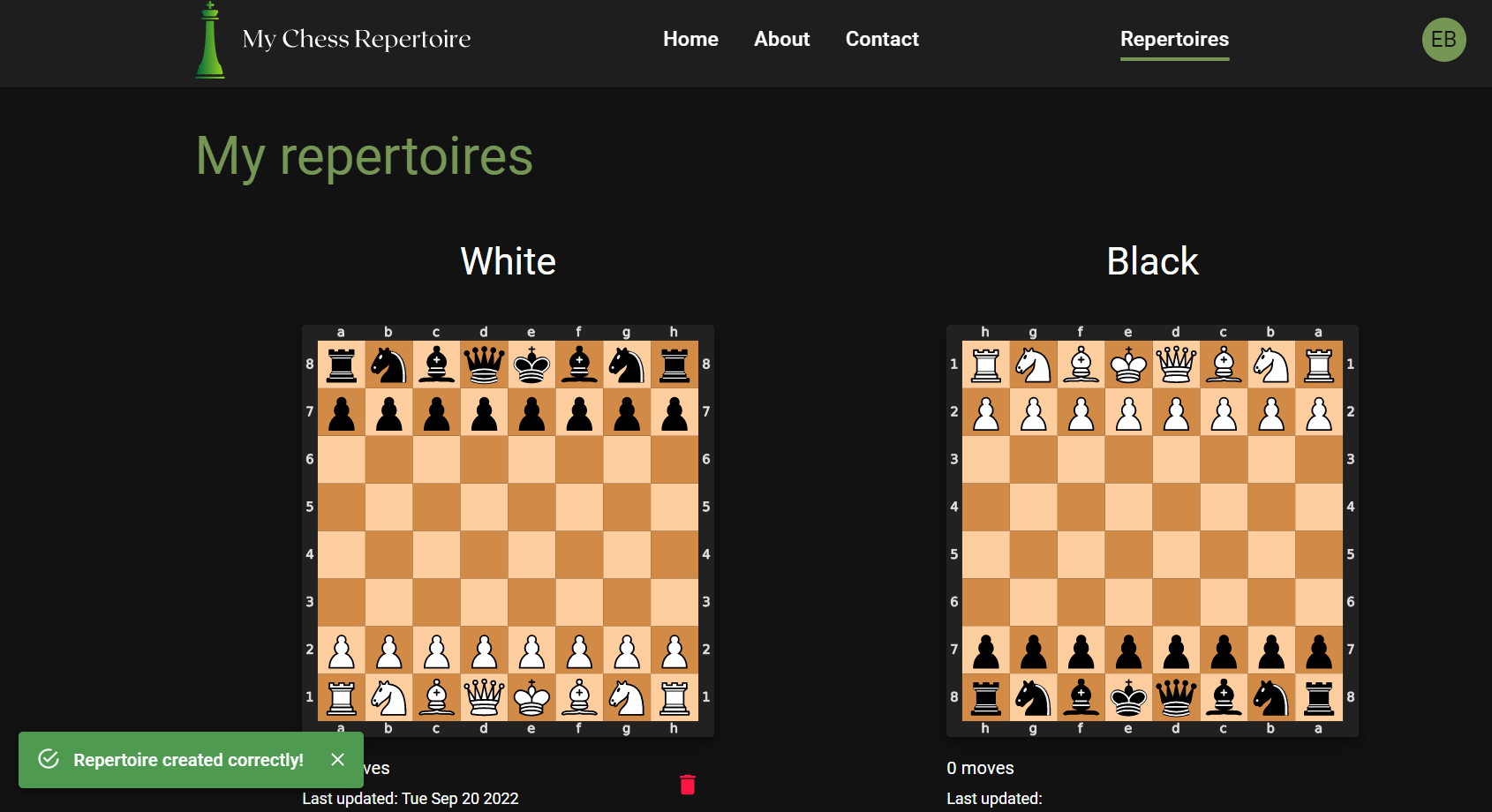The height and width of the screenshot is (812, 1492).
Task: Click the Last updated date text
Action: 410,798
